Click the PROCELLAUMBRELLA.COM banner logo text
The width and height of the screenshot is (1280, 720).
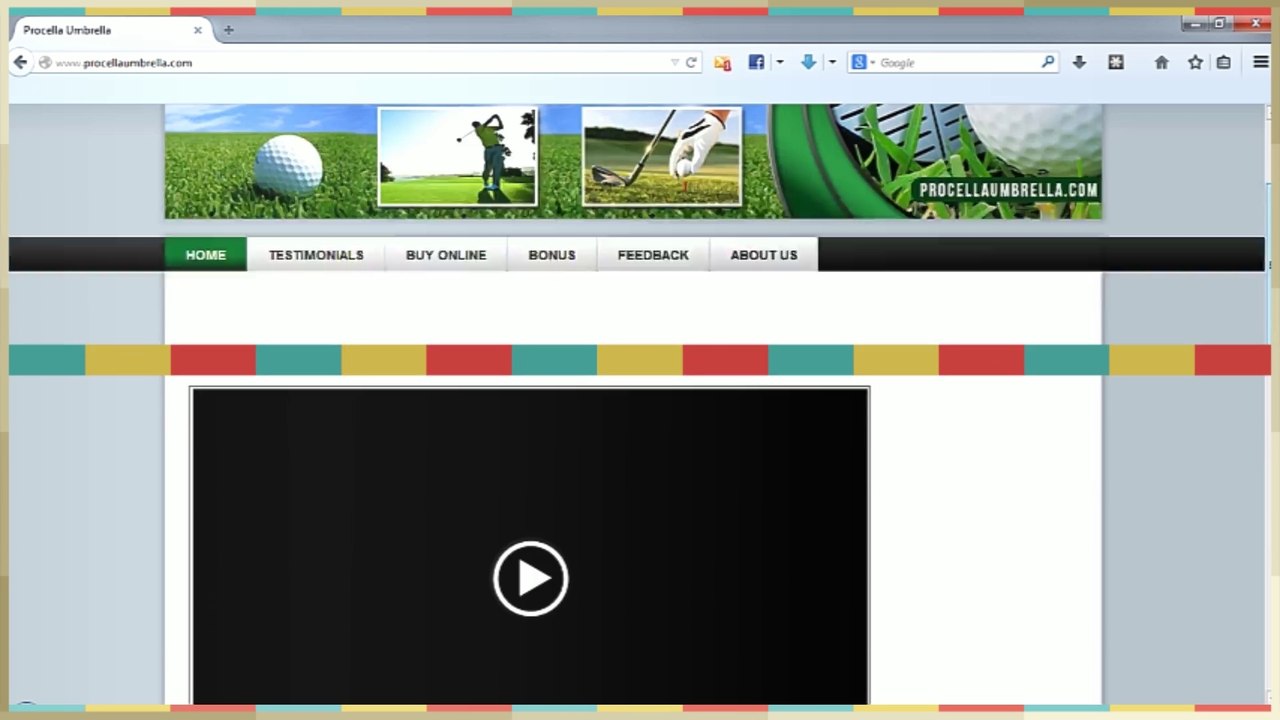point(1008,190)
